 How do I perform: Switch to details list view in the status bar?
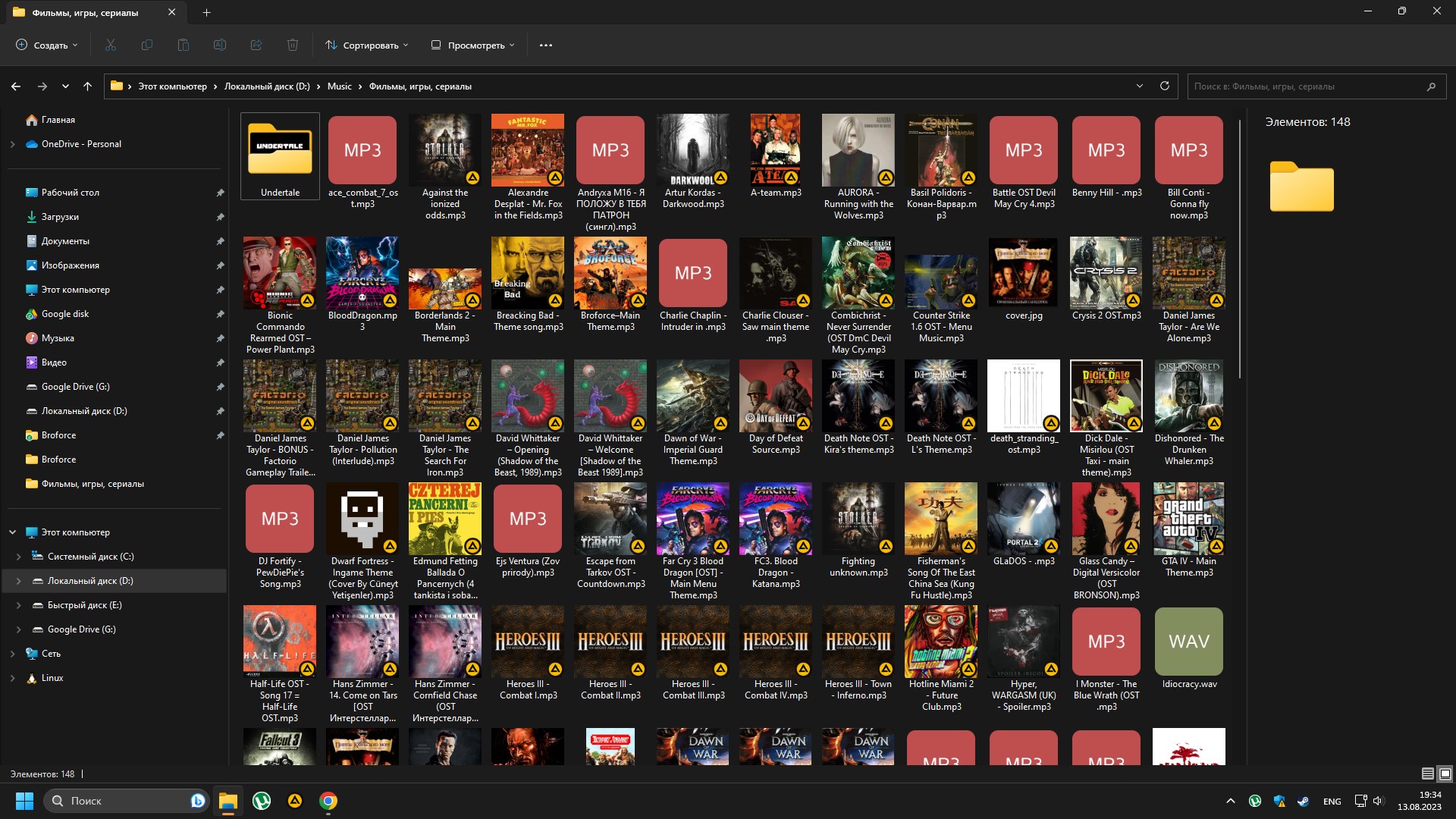click(1427, 773)
